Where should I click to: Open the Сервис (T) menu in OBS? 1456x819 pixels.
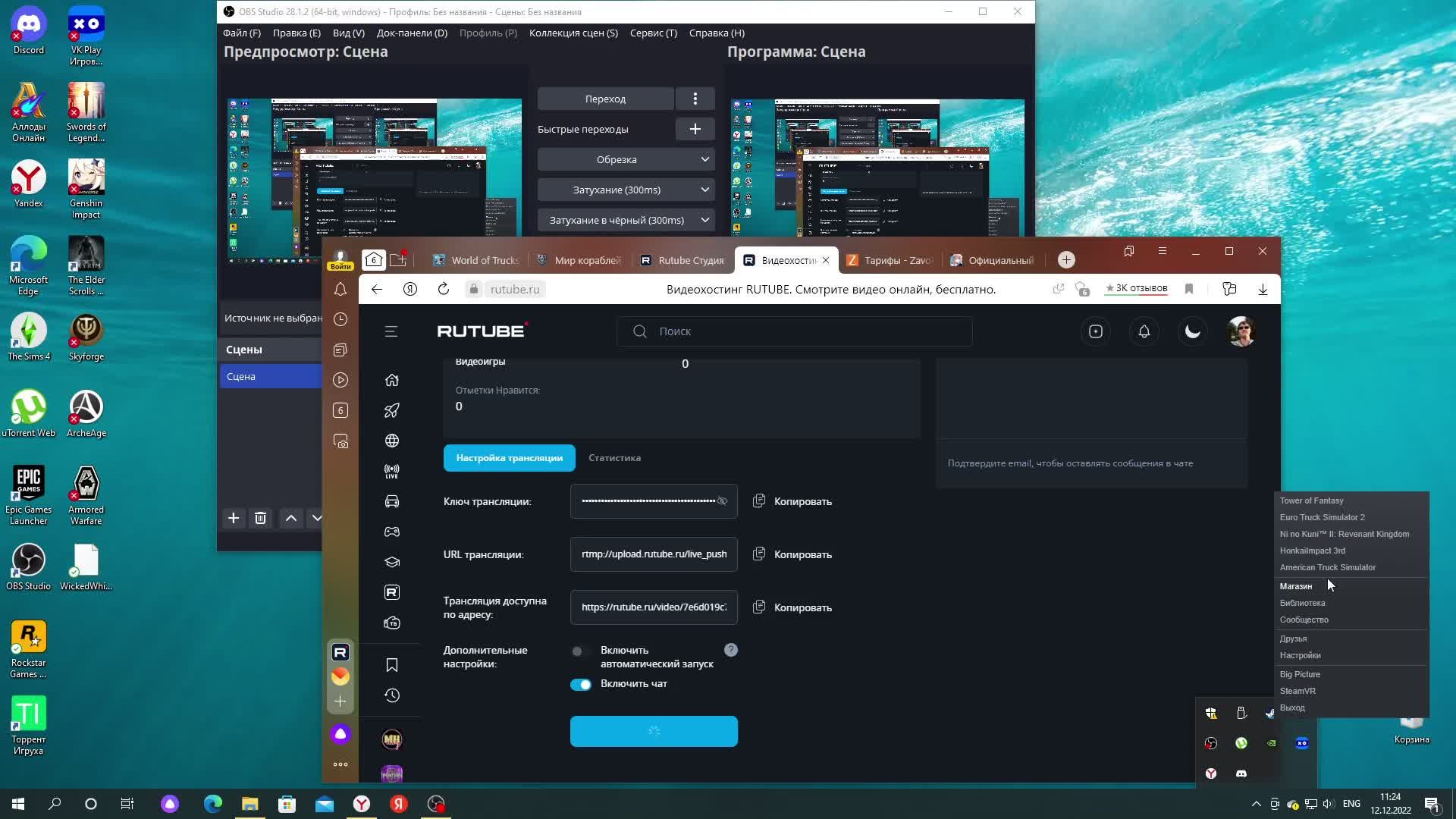pos(653,33)
